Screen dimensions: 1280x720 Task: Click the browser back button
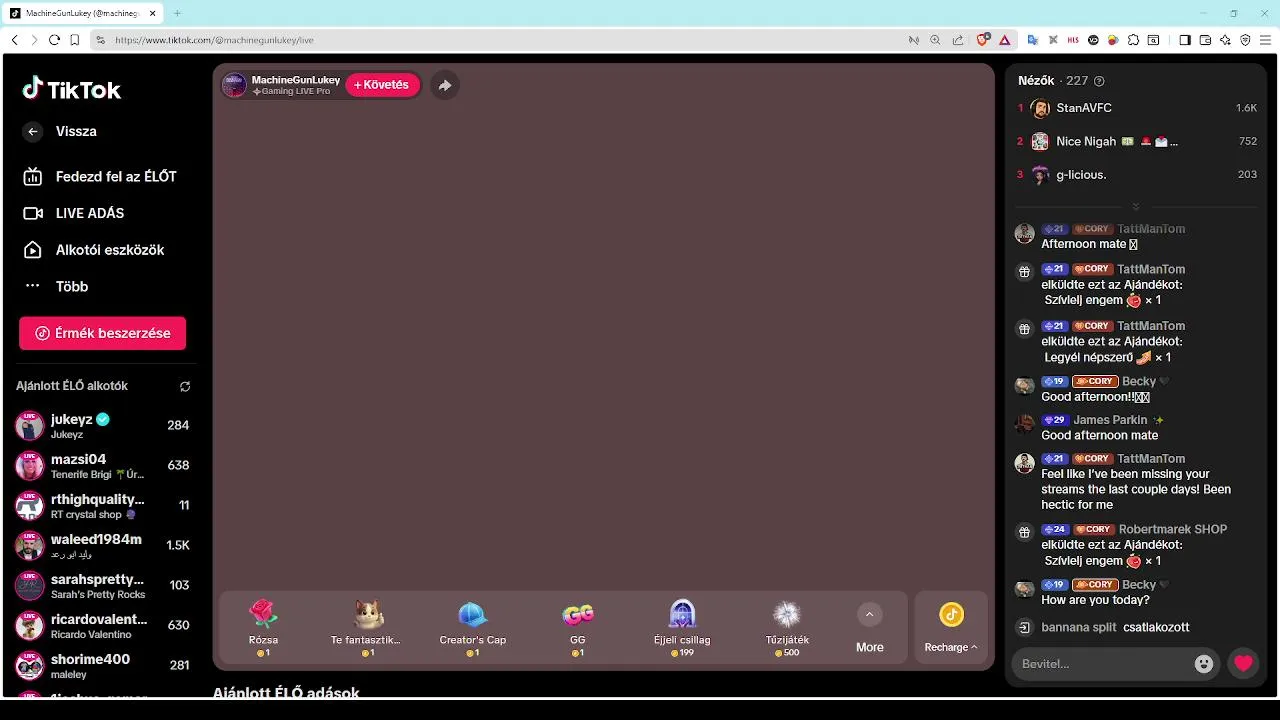pyautogui.click(x=14, y=40)
